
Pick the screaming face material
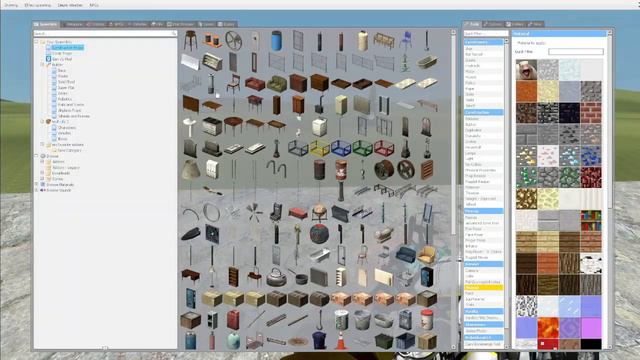tap(526, 69)
